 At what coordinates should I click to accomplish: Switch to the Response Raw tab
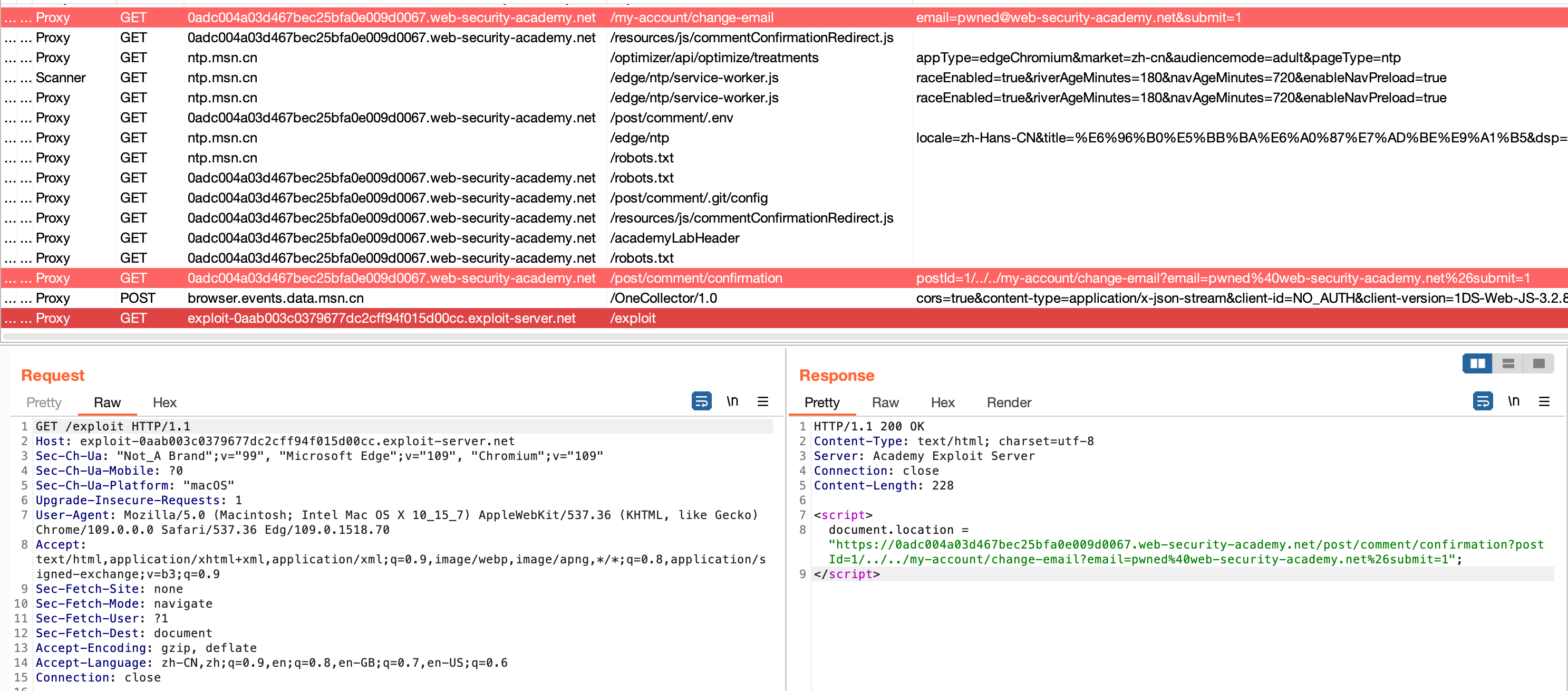click(x=885, y=402)
